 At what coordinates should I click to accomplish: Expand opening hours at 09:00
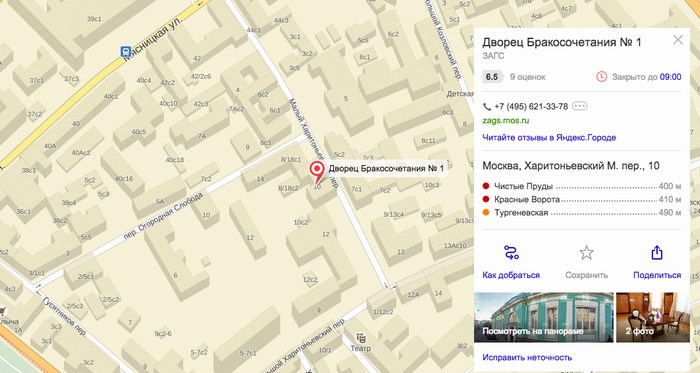click(671, 77)
